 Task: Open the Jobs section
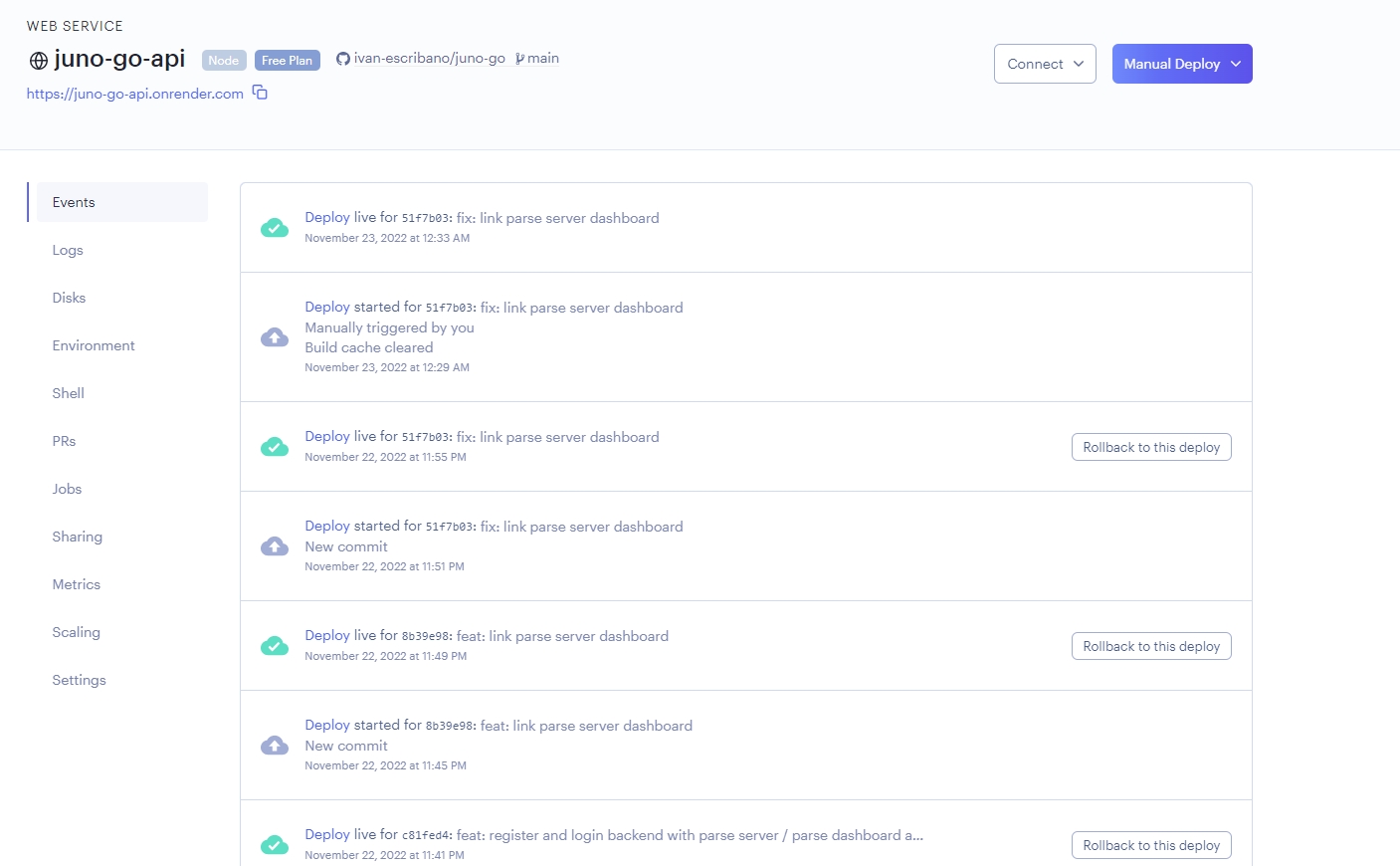pyautogui.click(x=67, y=489)
